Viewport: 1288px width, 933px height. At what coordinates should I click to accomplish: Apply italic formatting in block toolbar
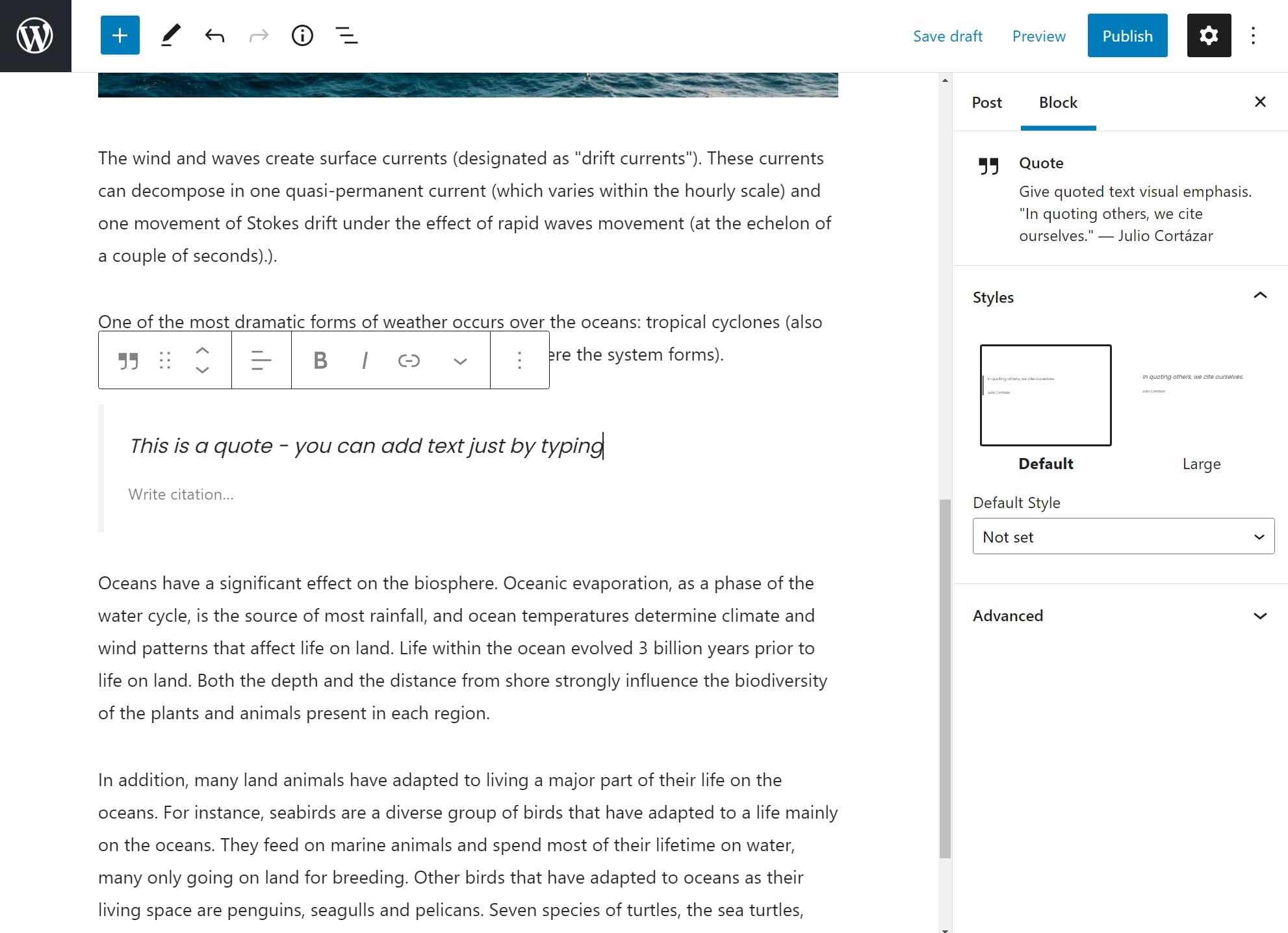tap(364, 360)
